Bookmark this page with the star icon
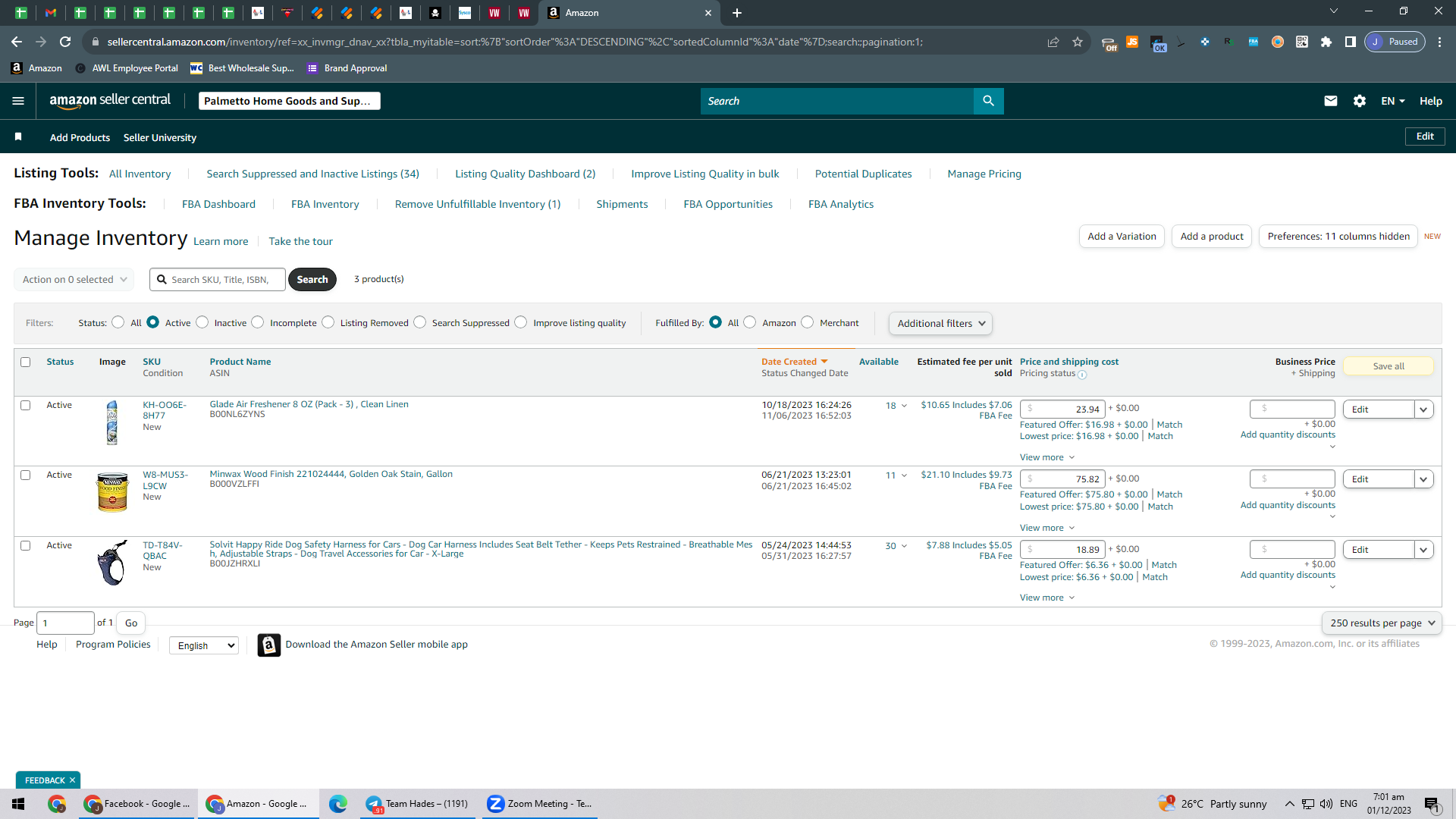The image size is (1456, 819). point(1078,42)
